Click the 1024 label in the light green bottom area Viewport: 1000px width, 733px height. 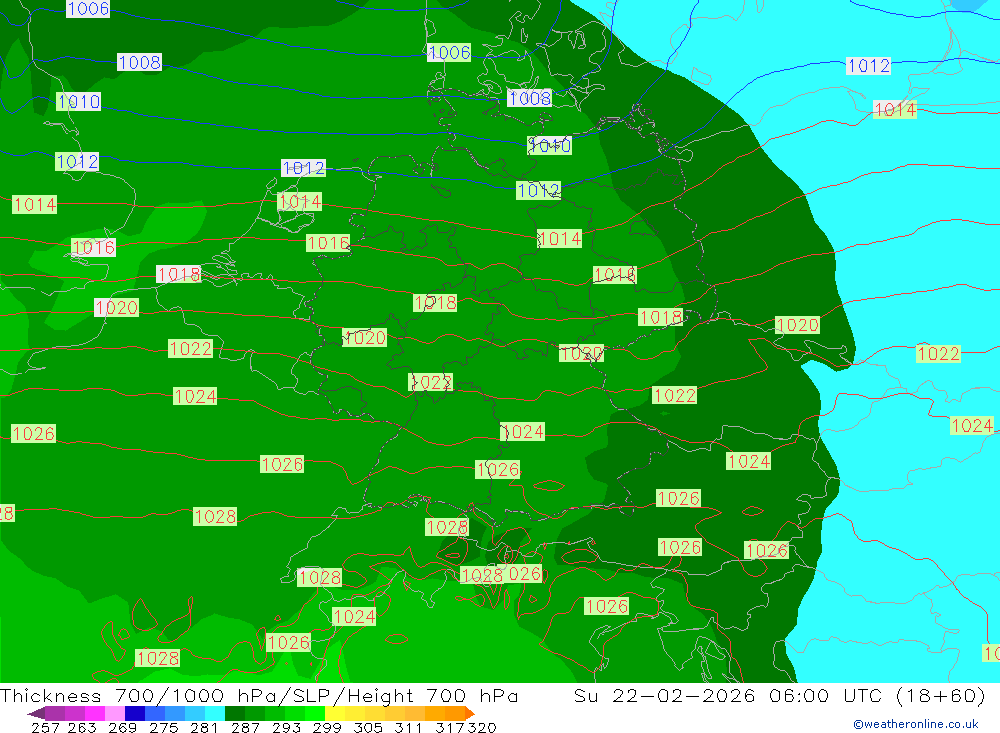click(354, 616)
